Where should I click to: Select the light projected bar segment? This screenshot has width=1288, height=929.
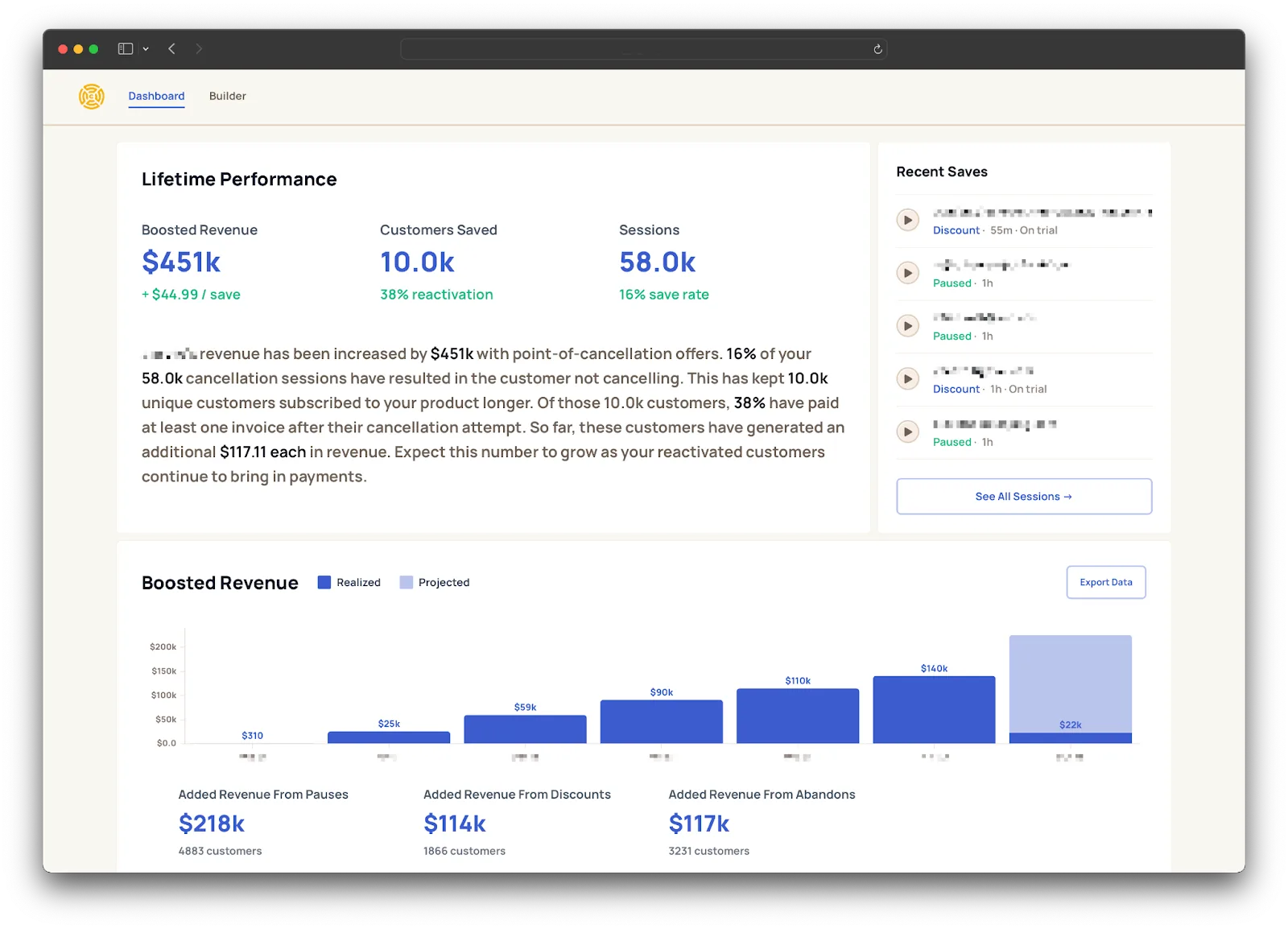1071,683
